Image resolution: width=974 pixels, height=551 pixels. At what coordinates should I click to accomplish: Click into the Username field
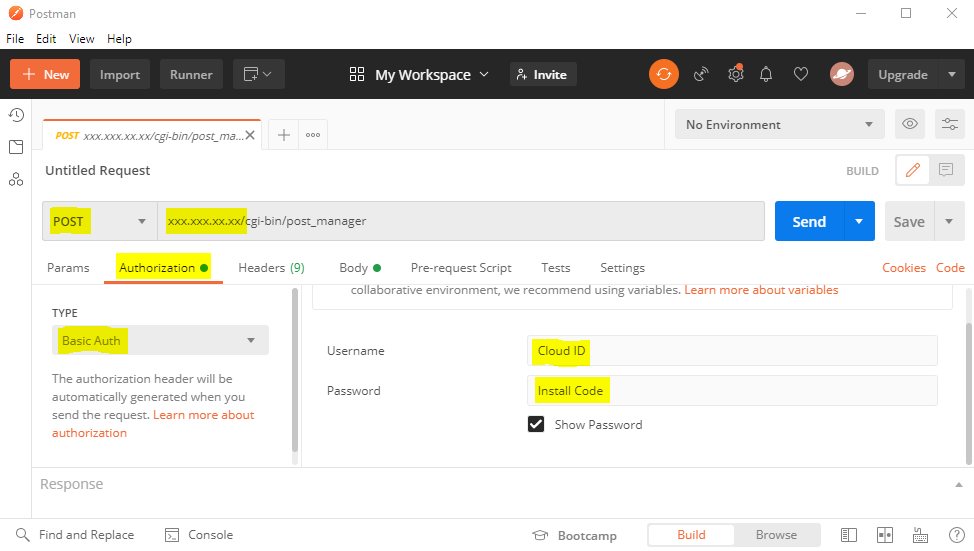pyautogui.click(x=732, y=351)
